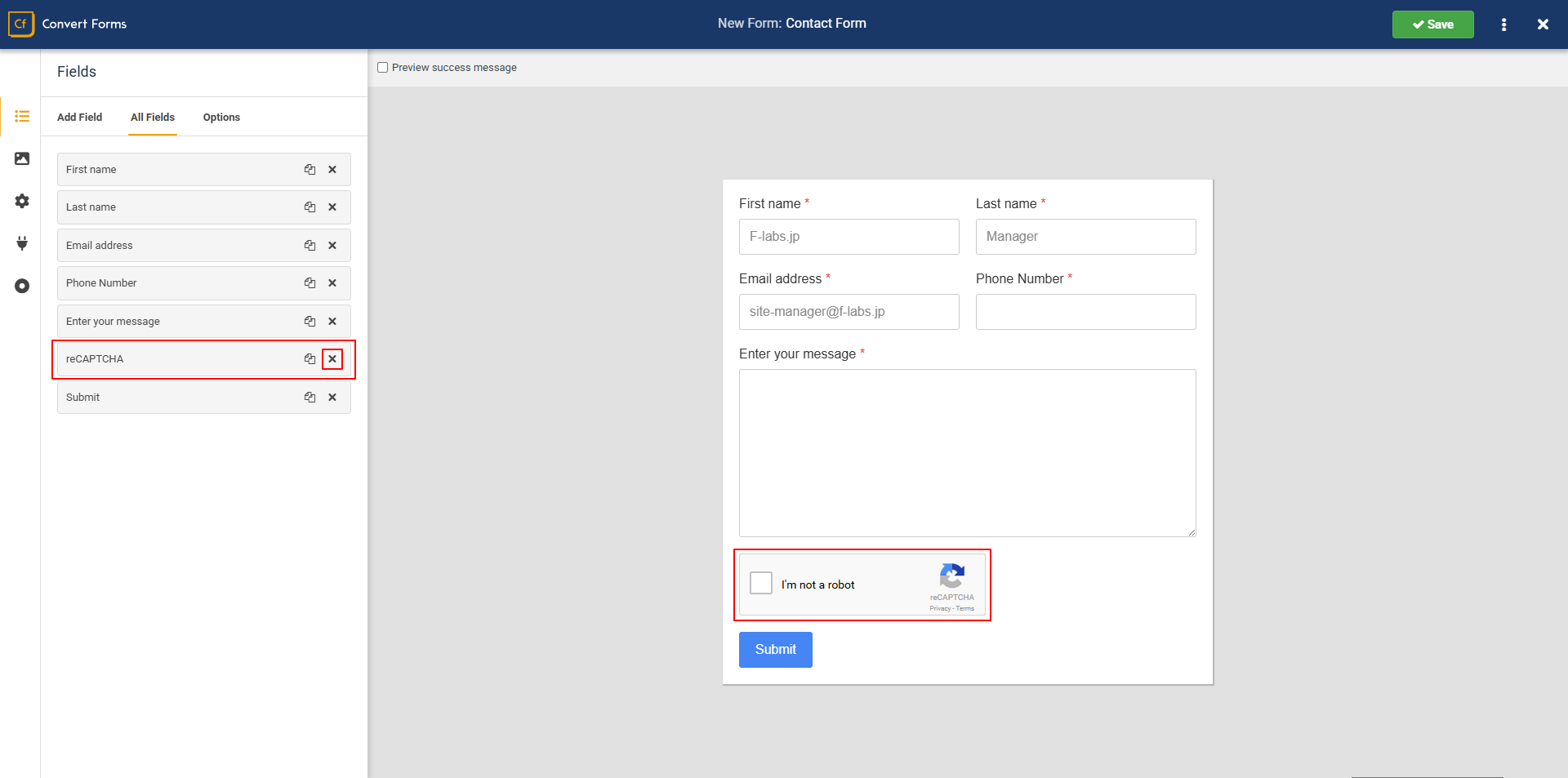This screenshot has height=778, width=1568.
Task: Click the plugin/addons plug icon
Action: tap(22, 243)
